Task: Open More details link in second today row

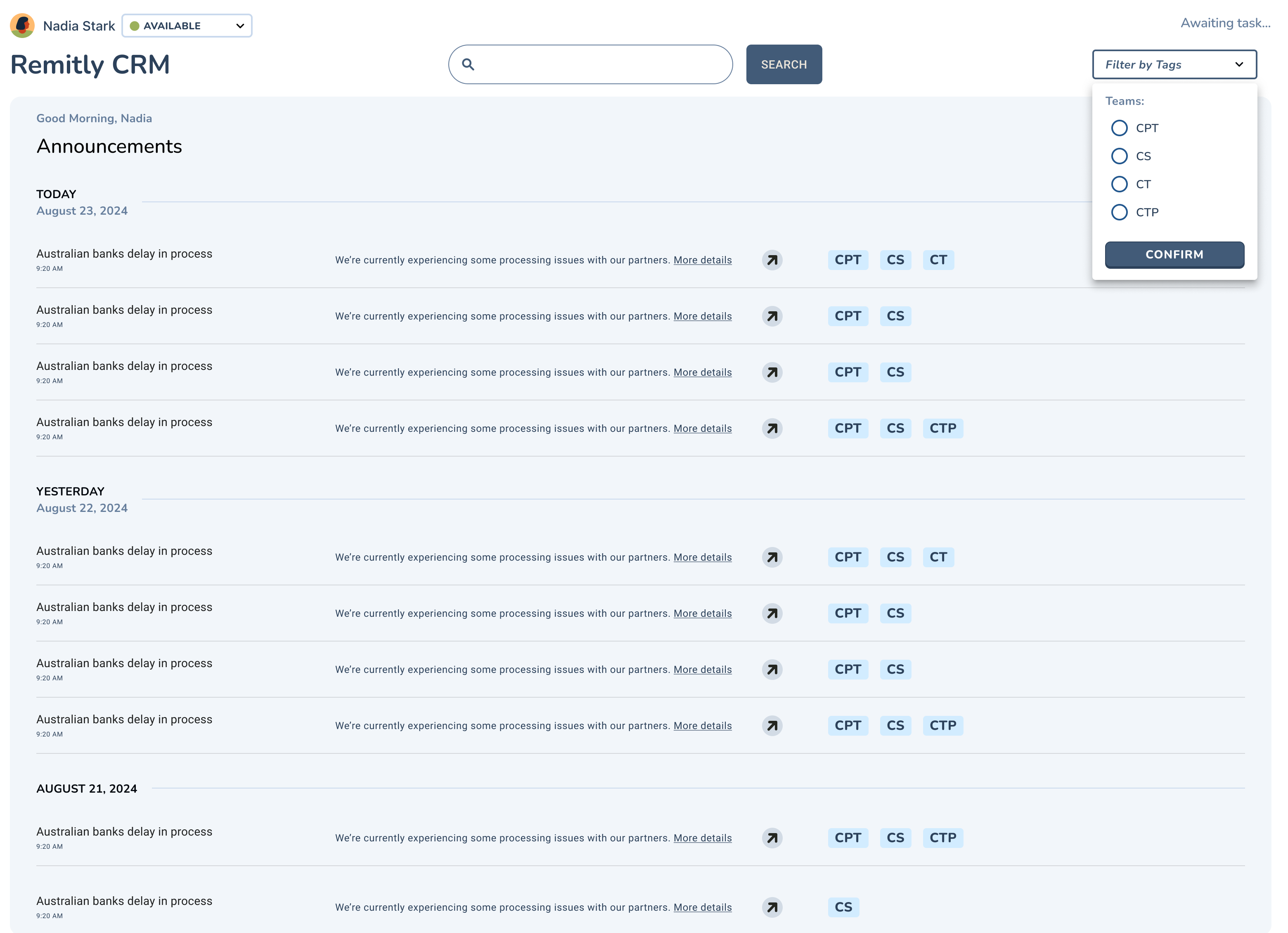Action: tap(703, 316)
